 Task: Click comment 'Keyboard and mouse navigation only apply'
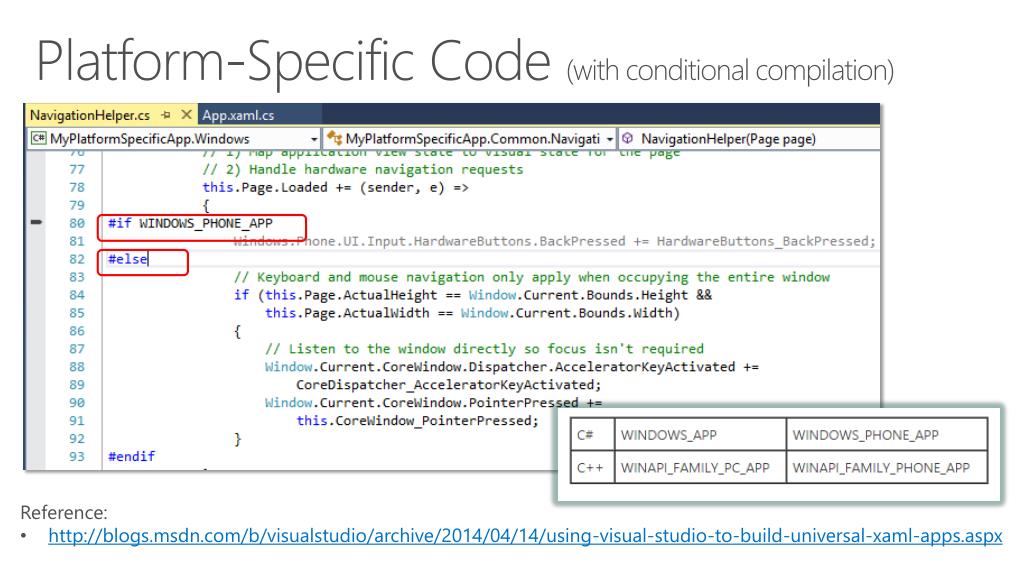[x=532, y=277]
